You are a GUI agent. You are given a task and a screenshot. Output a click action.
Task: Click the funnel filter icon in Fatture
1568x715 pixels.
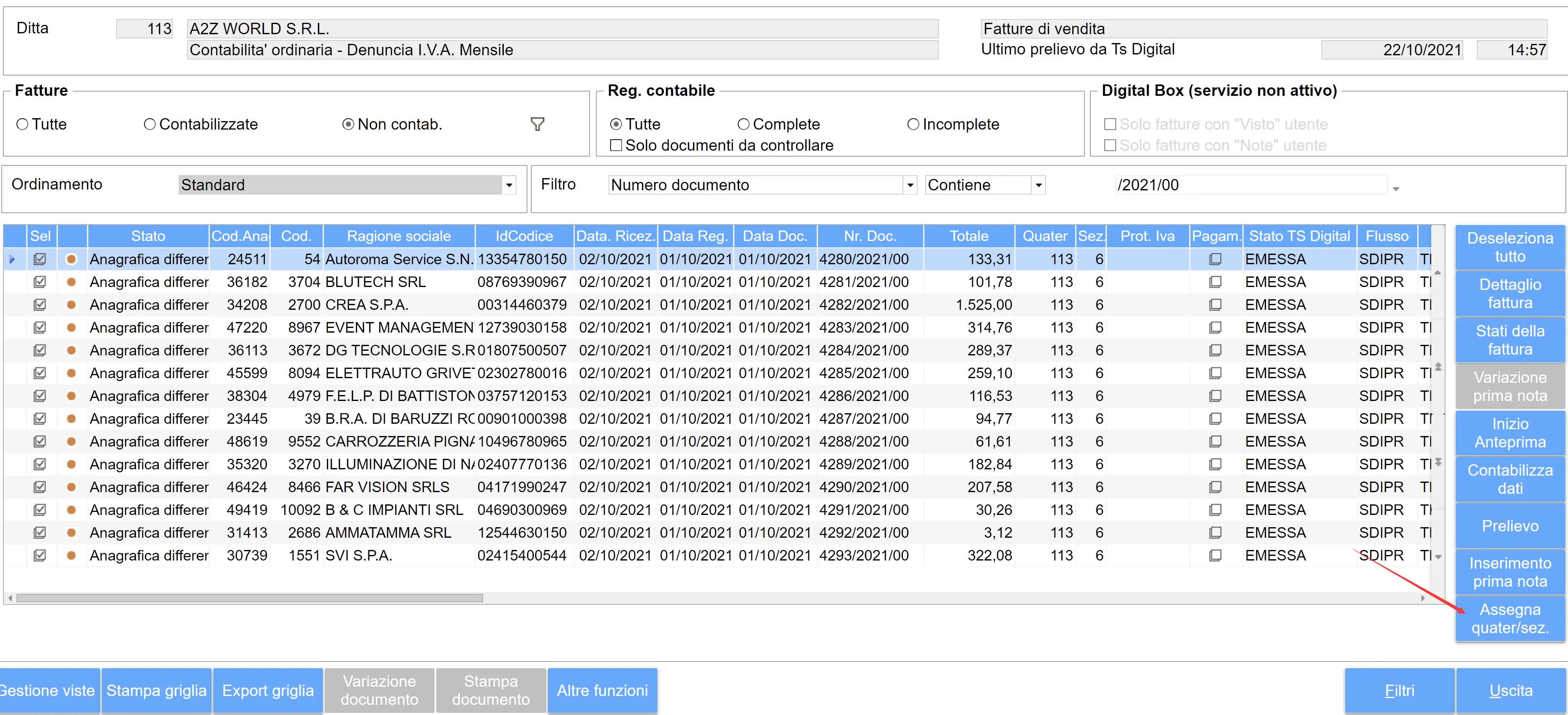pyautogui.click(x=537, y=124)
